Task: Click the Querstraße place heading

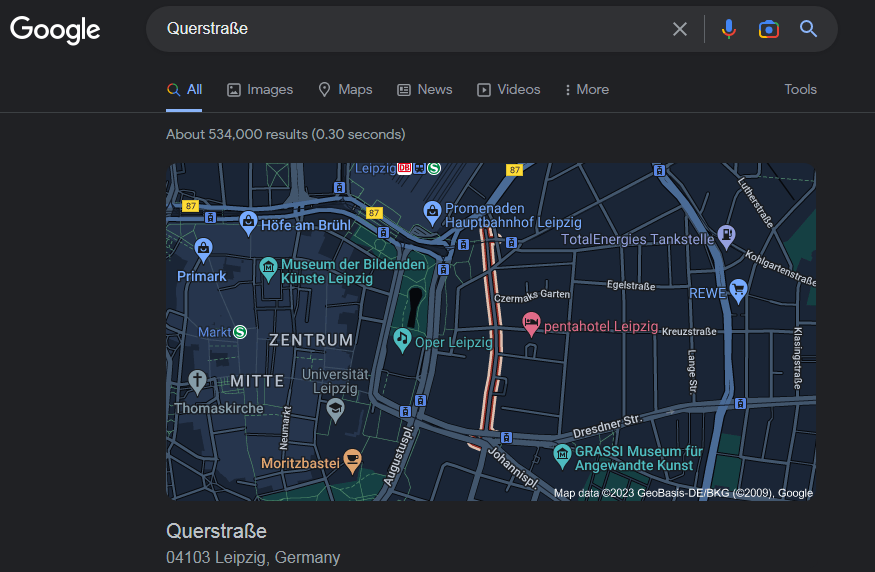Action: click(x=217, y=531)
